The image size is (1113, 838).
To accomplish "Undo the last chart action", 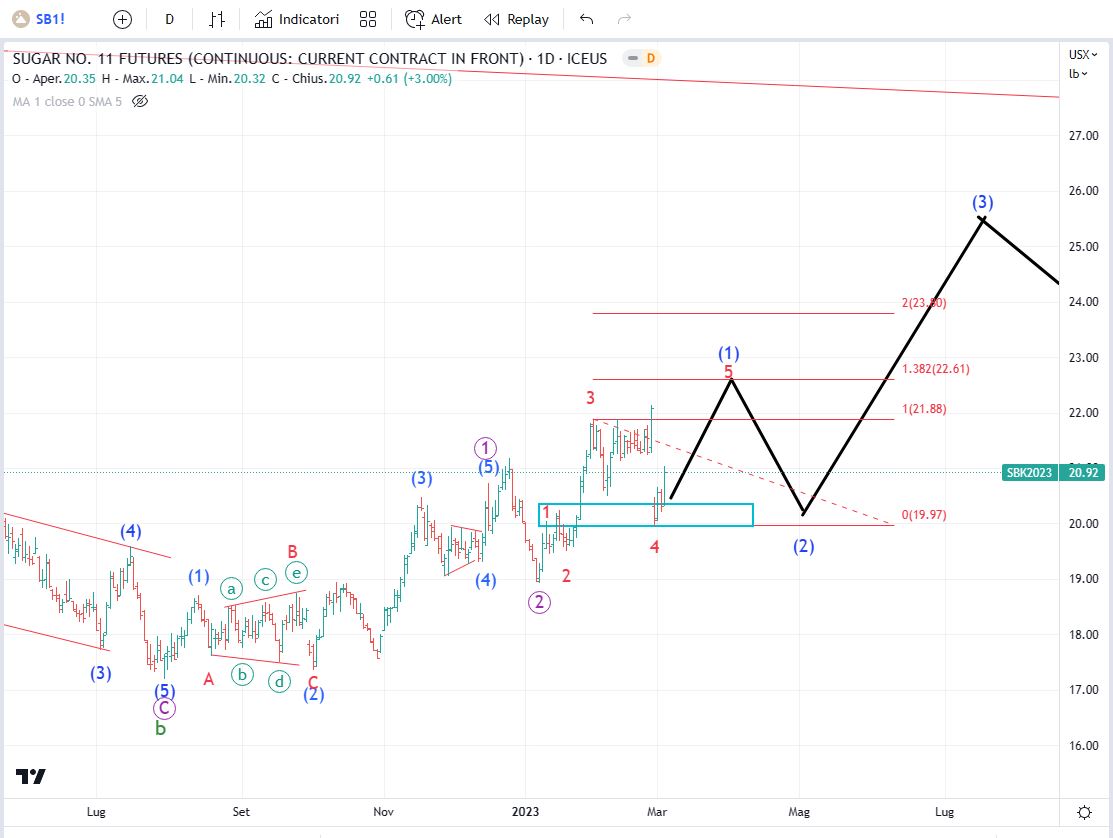I will click(x=586, y=19).
